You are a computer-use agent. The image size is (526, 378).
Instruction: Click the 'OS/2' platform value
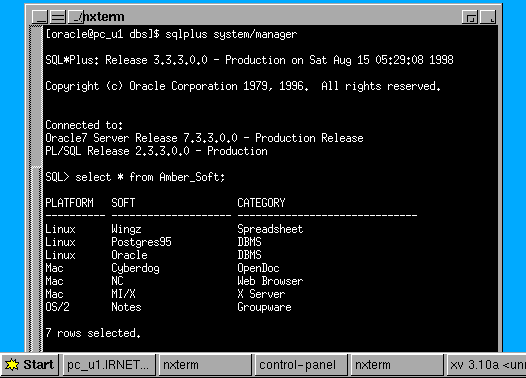57,307
